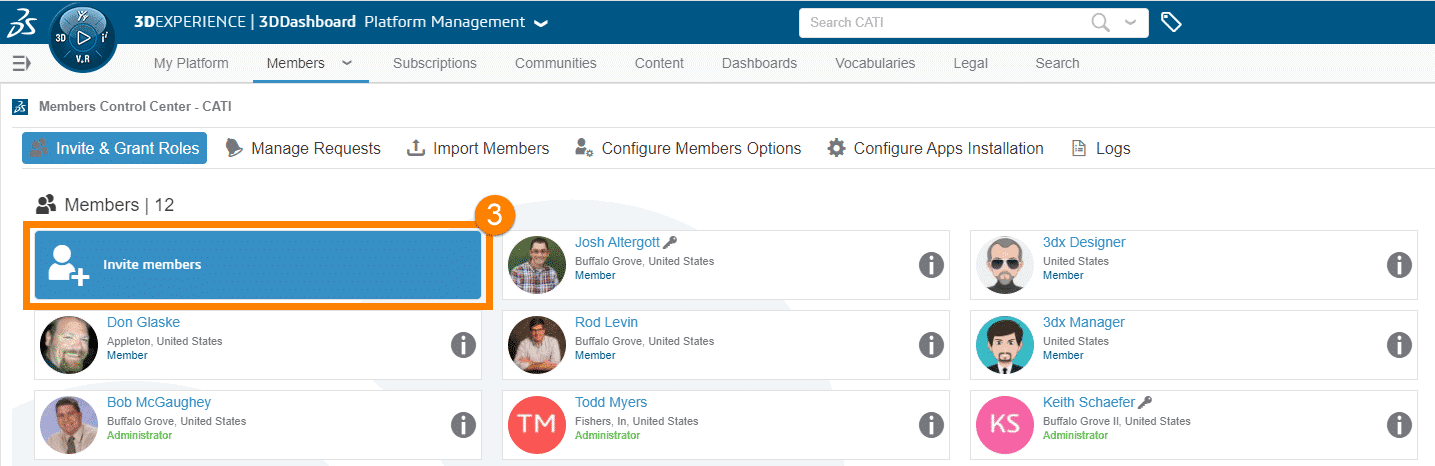Image resolution: width=1435 pixels, height=466 pixels.
Task: Open the 3DEXPERIENCE compass
Action: point(83,40)
